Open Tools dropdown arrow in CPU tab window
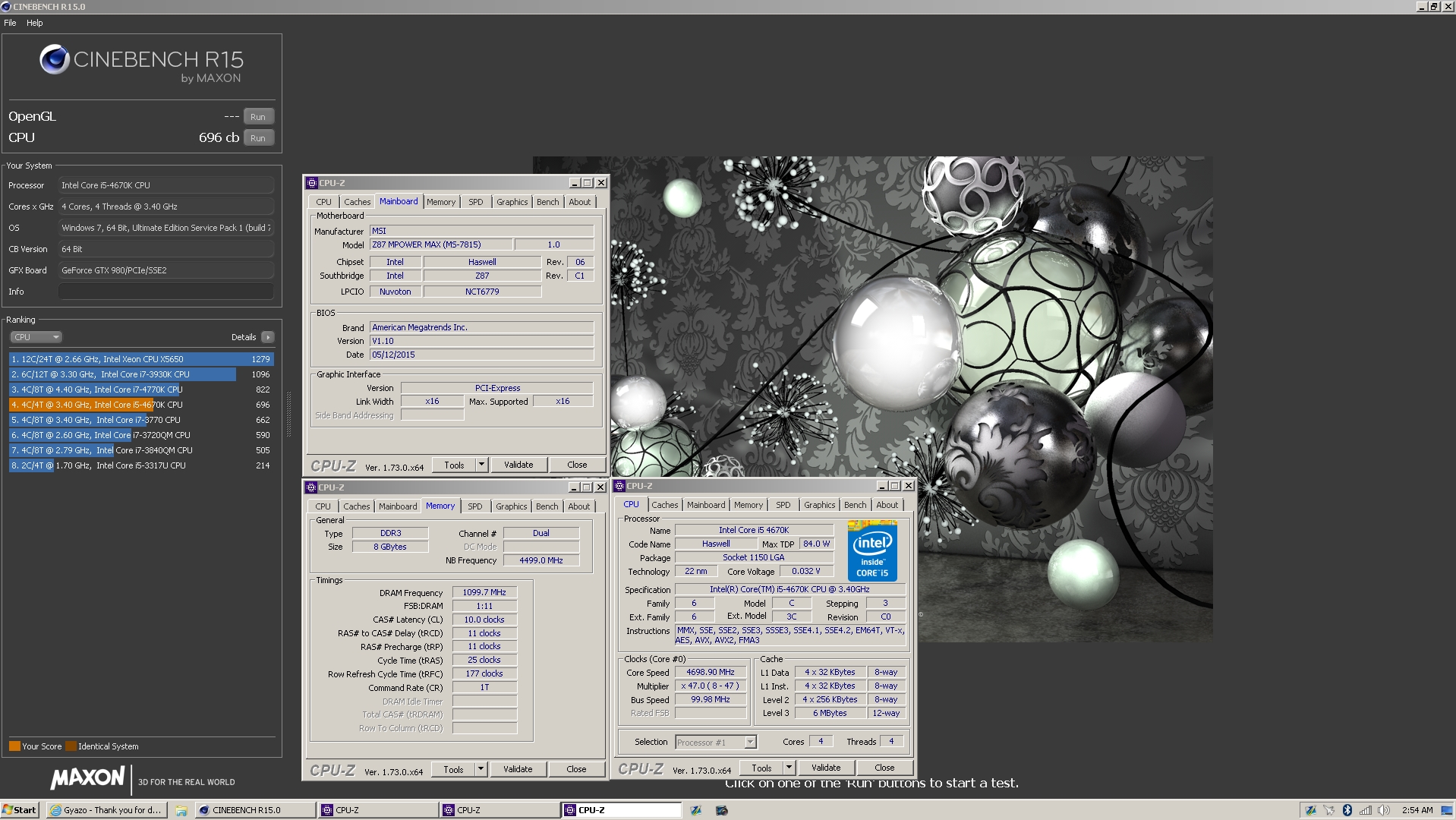Image resolution: width=1456 pixels, height=820 pixels. [789, 768]
